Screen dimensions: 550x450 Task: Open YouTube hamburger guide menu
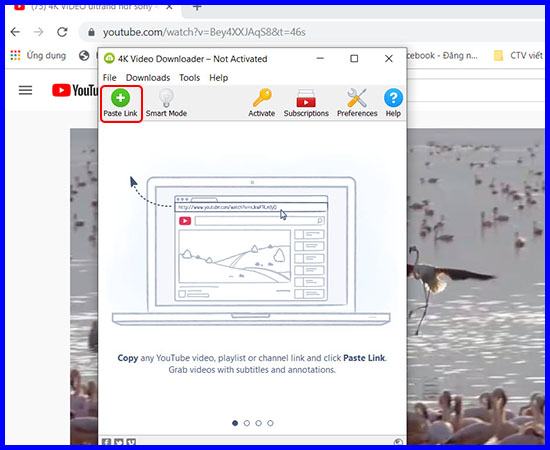(x=25, y=90)
